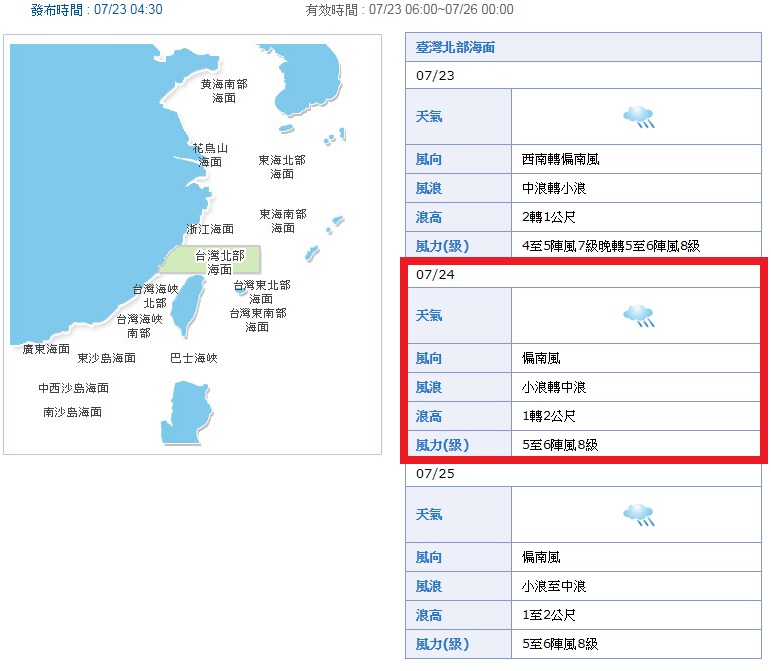Click the 風力(級) label in 07/25 section

[x=442, y=644]
